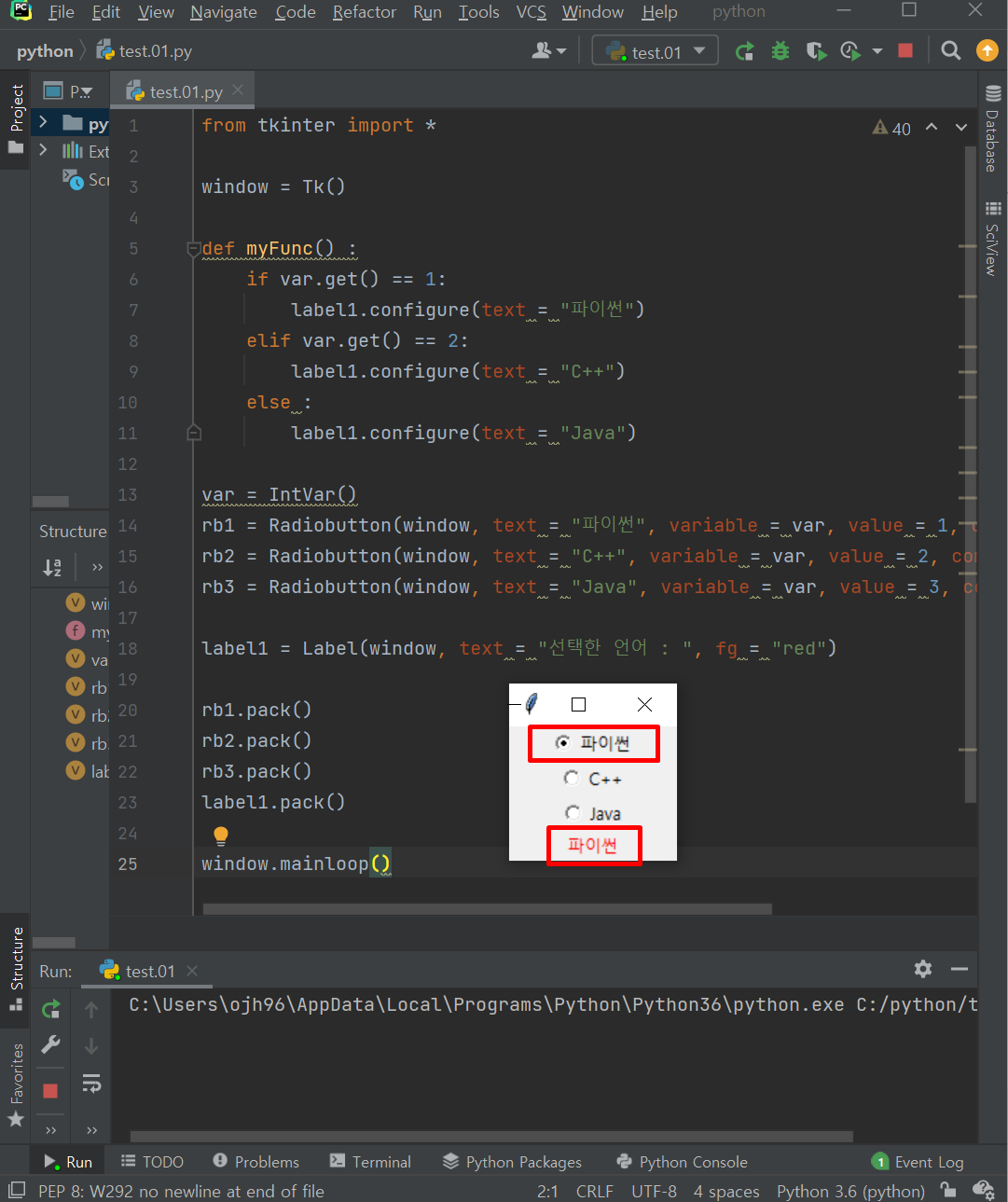Click the warning count 40 indicator
The width and height of the screenshot is (1008, 1202).
click(x=891, y=129)
